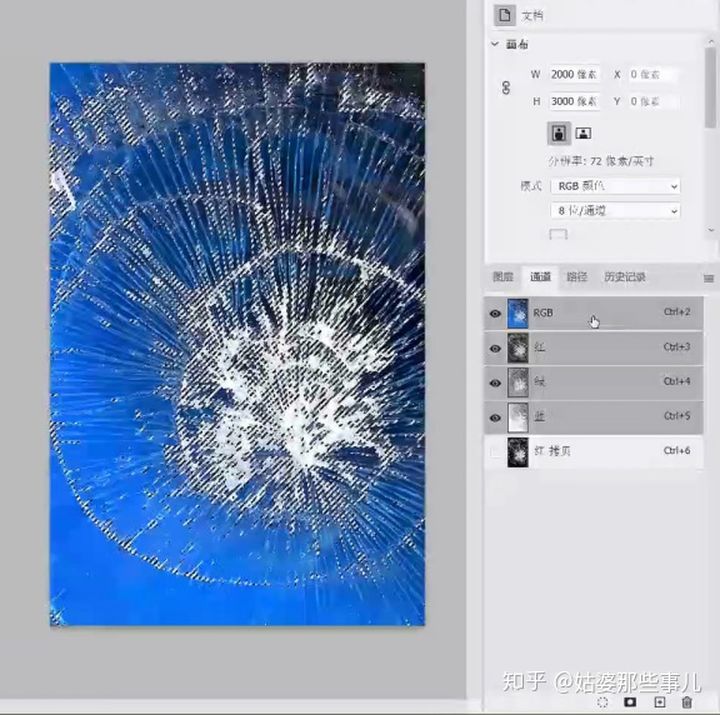Delete current channel trash icon
The image size is (720, 715).
[x=686, y=702]
